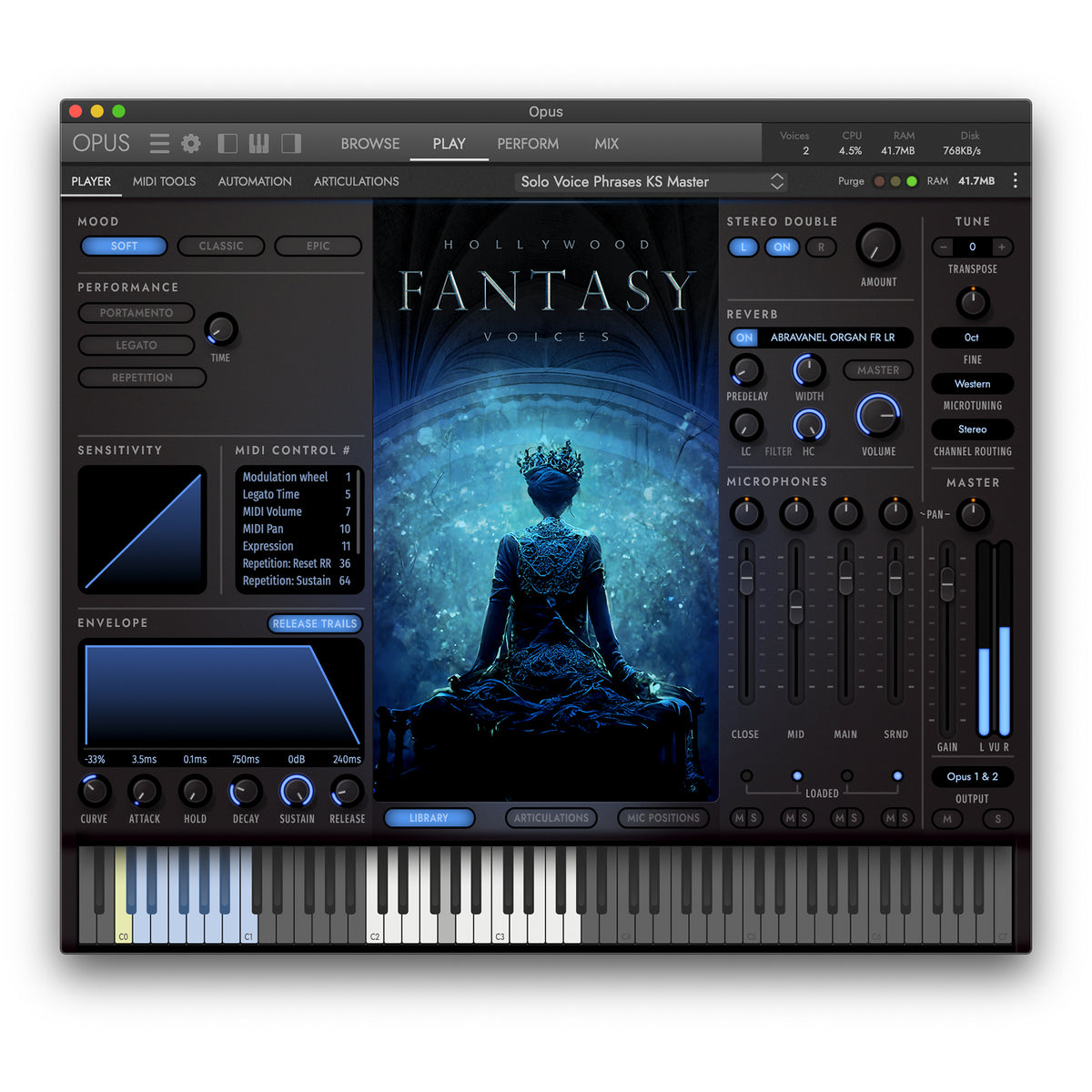Open the hamburger main menu
This screenshot has height=1092, width=1092.
(159, 143)
